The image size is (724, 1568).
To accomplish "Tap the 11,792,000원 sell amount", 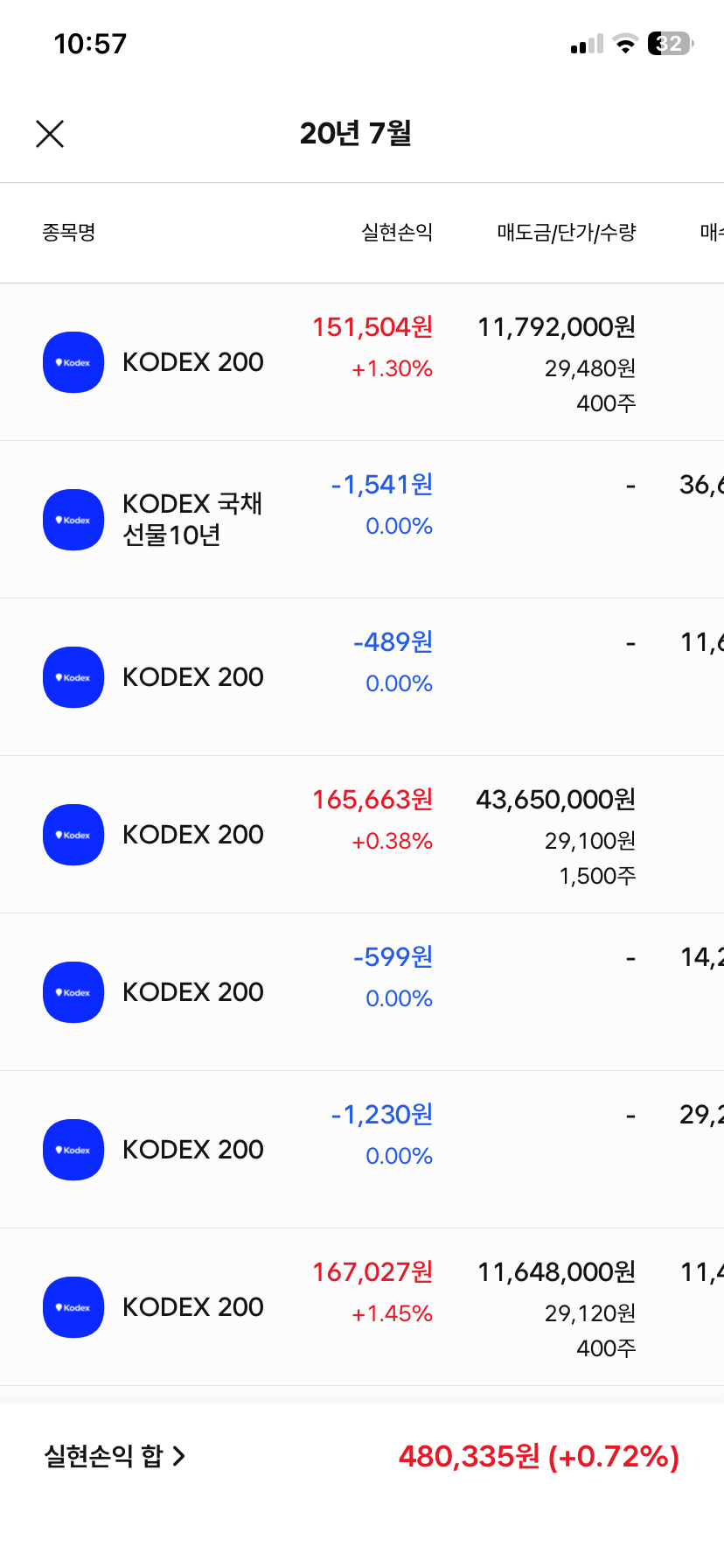I will (x=556, y=327).
